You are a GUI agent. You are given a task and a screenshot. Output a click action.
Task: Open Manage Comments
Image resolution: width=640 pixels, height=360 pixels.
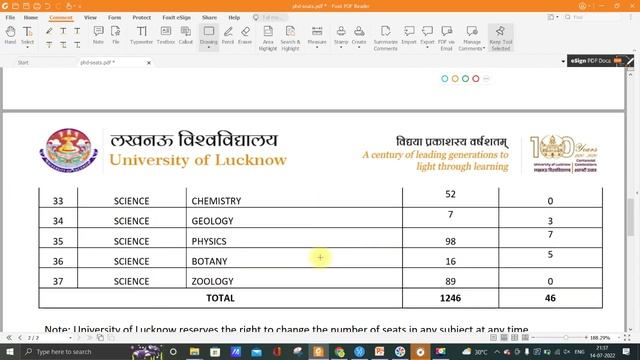(472, 38)
